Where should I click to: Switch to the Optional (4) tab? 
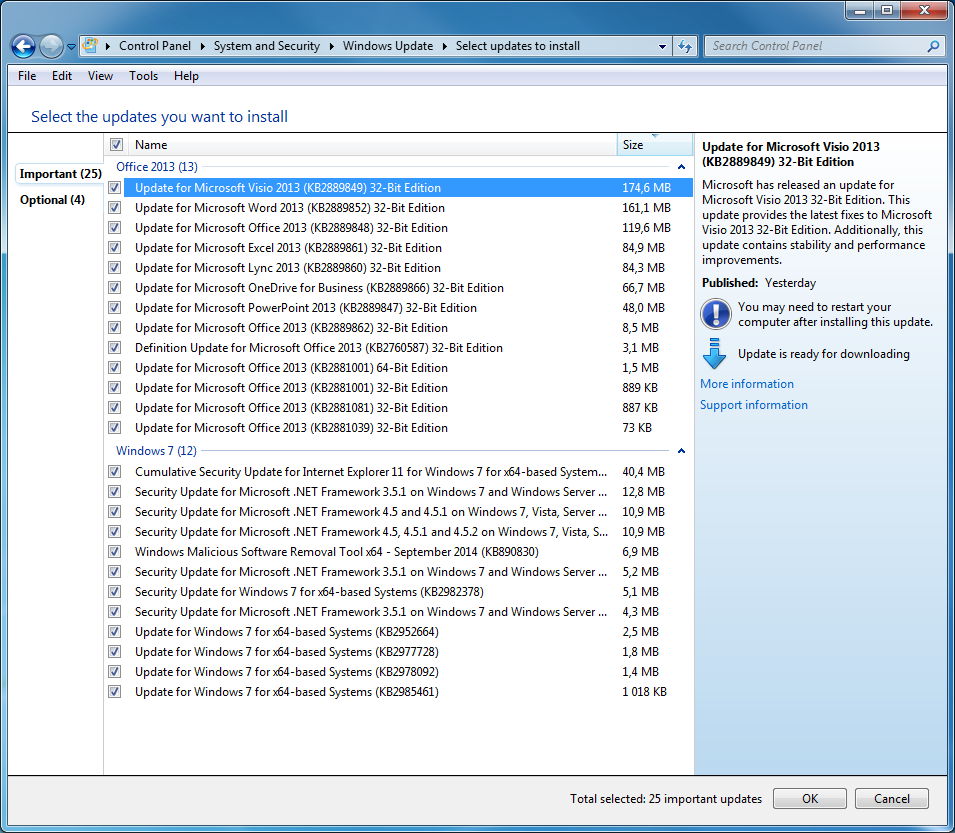click(x=52, y=200)
